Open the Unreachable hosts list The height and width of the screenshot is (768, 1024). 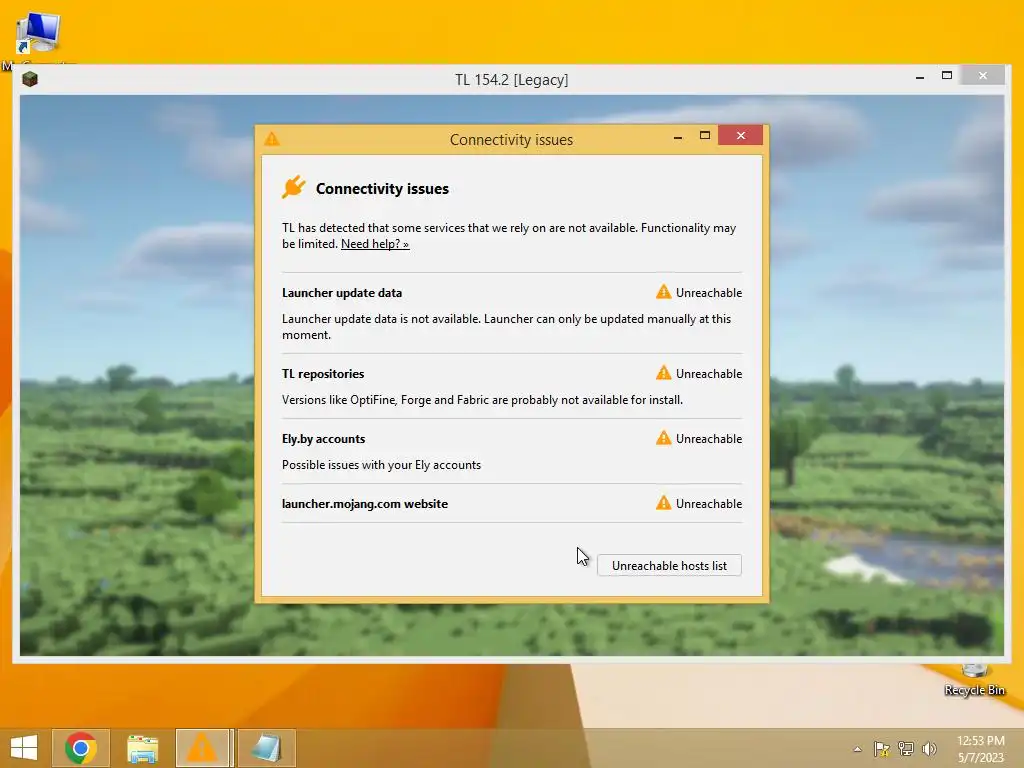point(669,566)
